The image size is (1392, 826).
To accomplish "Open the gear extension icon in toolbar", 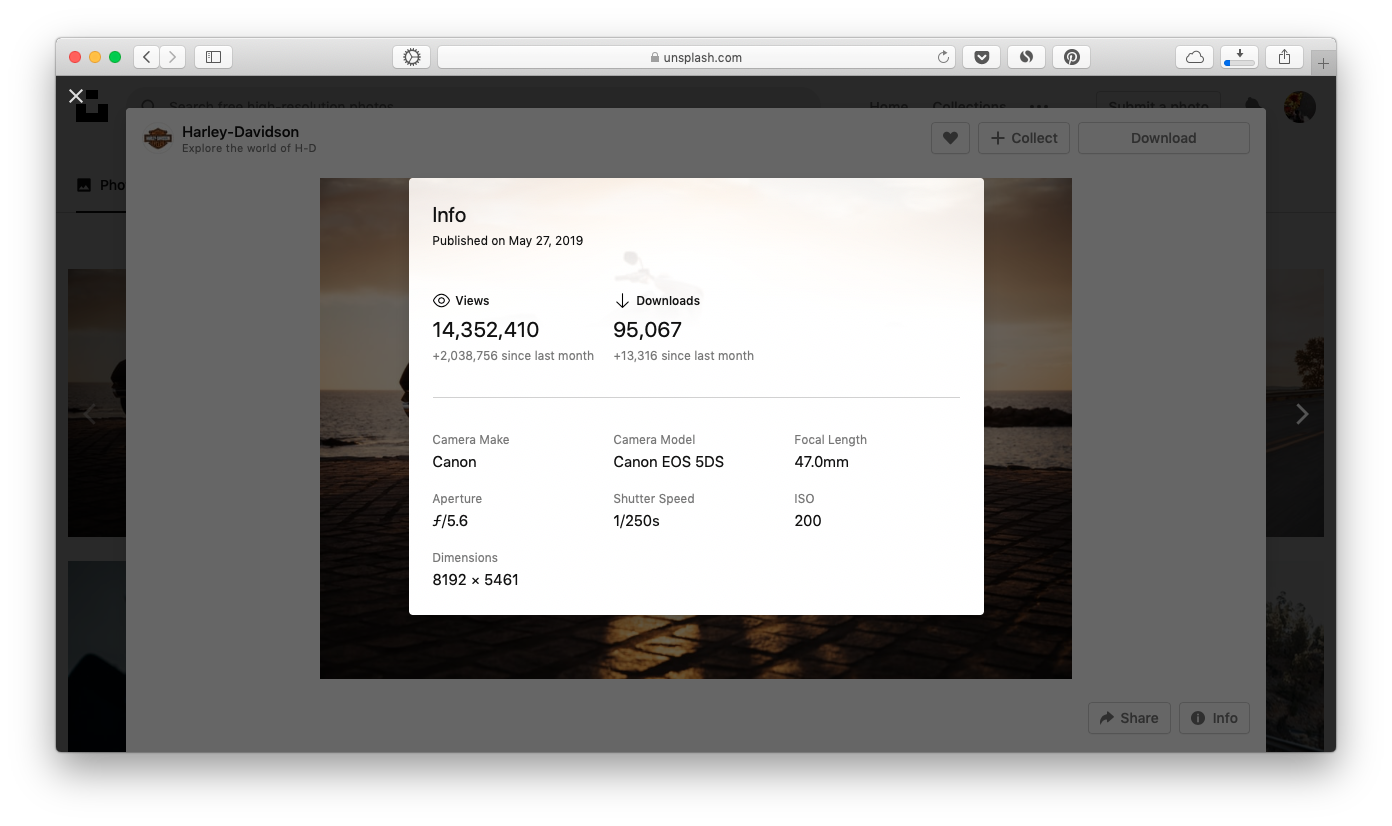I will pos(412,57).
